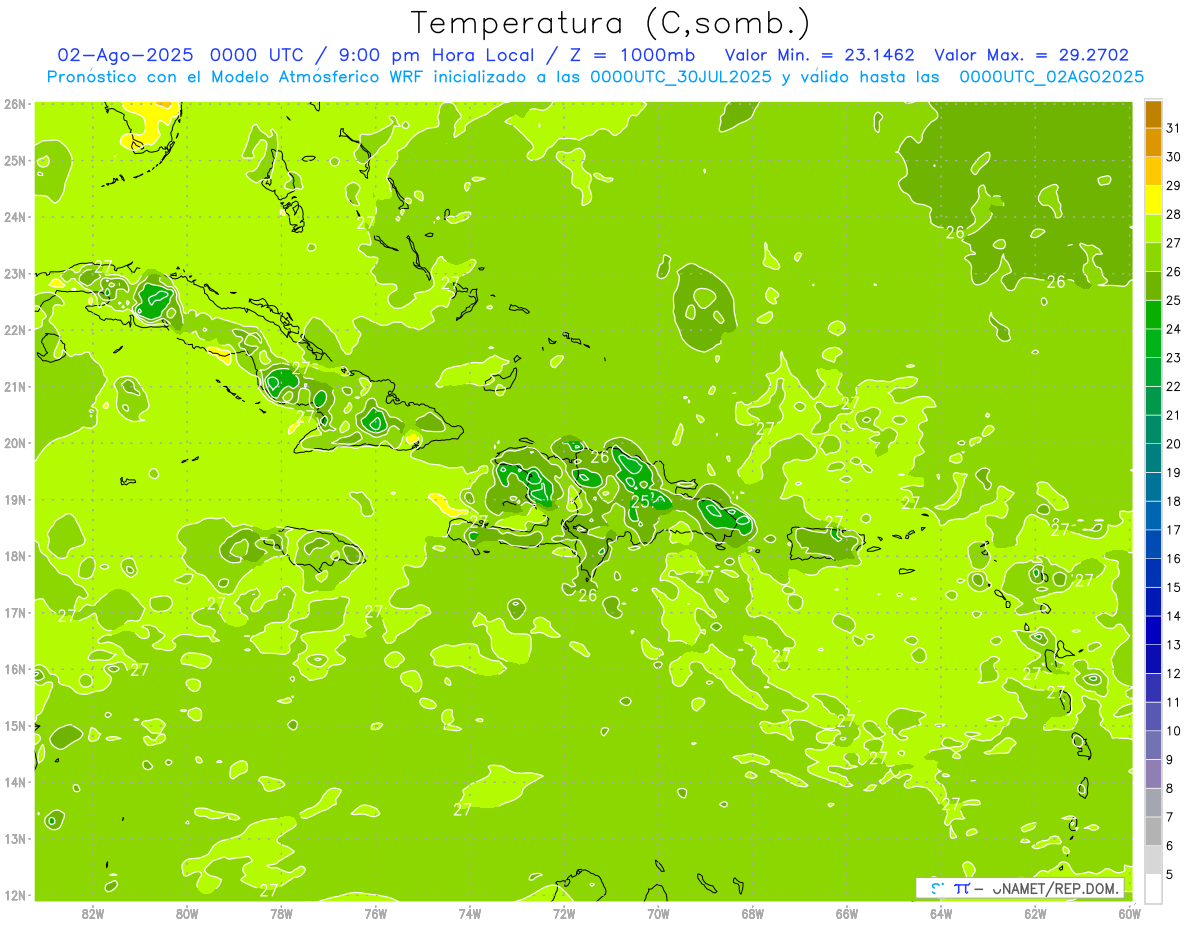Viewport: 1200px width, 927px height.
Task: Click the initialization time "0000UTC_30JUL2025"
Action: [682, 77]
